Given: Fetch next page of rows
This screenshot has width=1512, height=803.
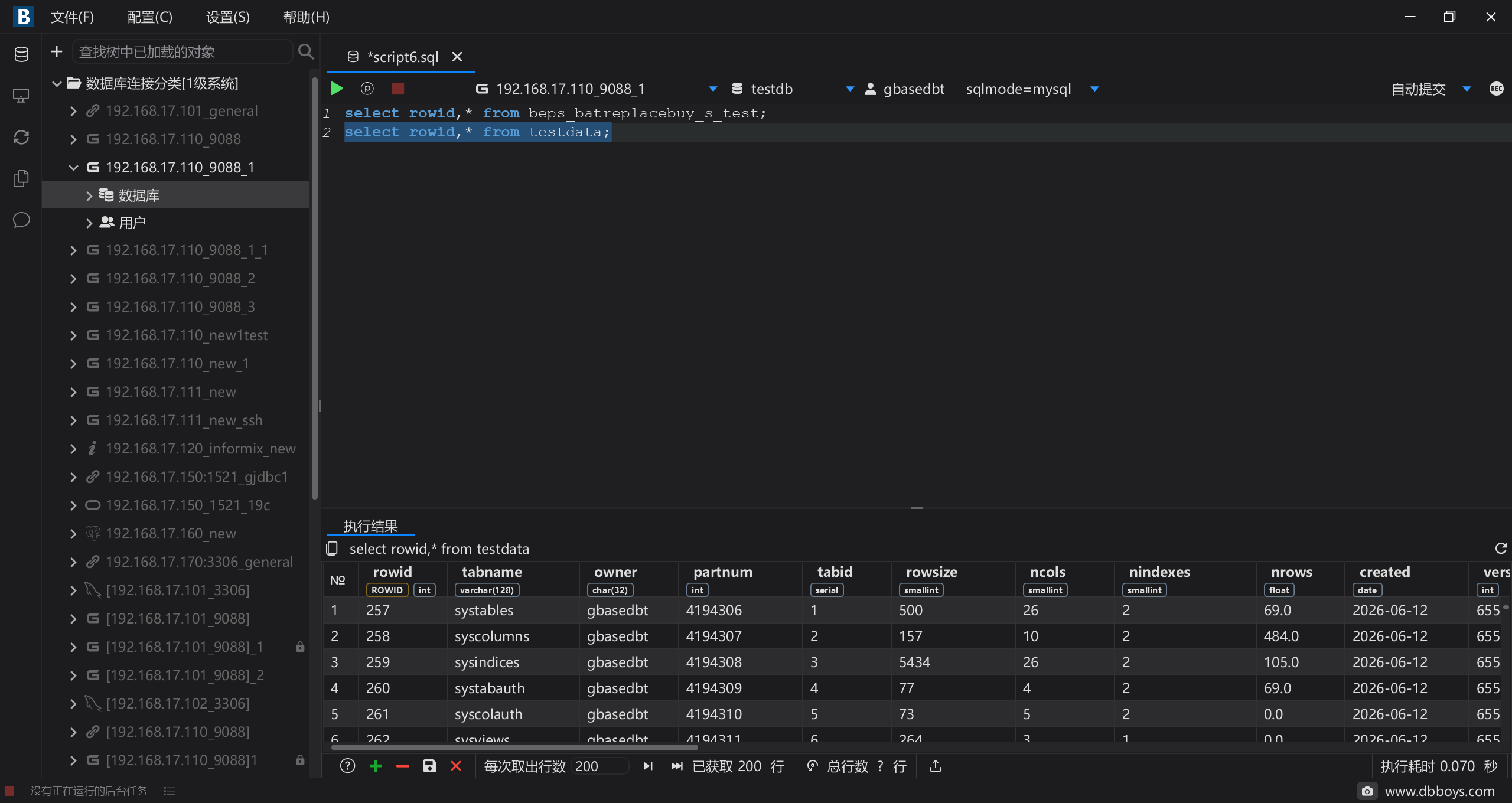Looking at the screenshot, I should [648, 766].
